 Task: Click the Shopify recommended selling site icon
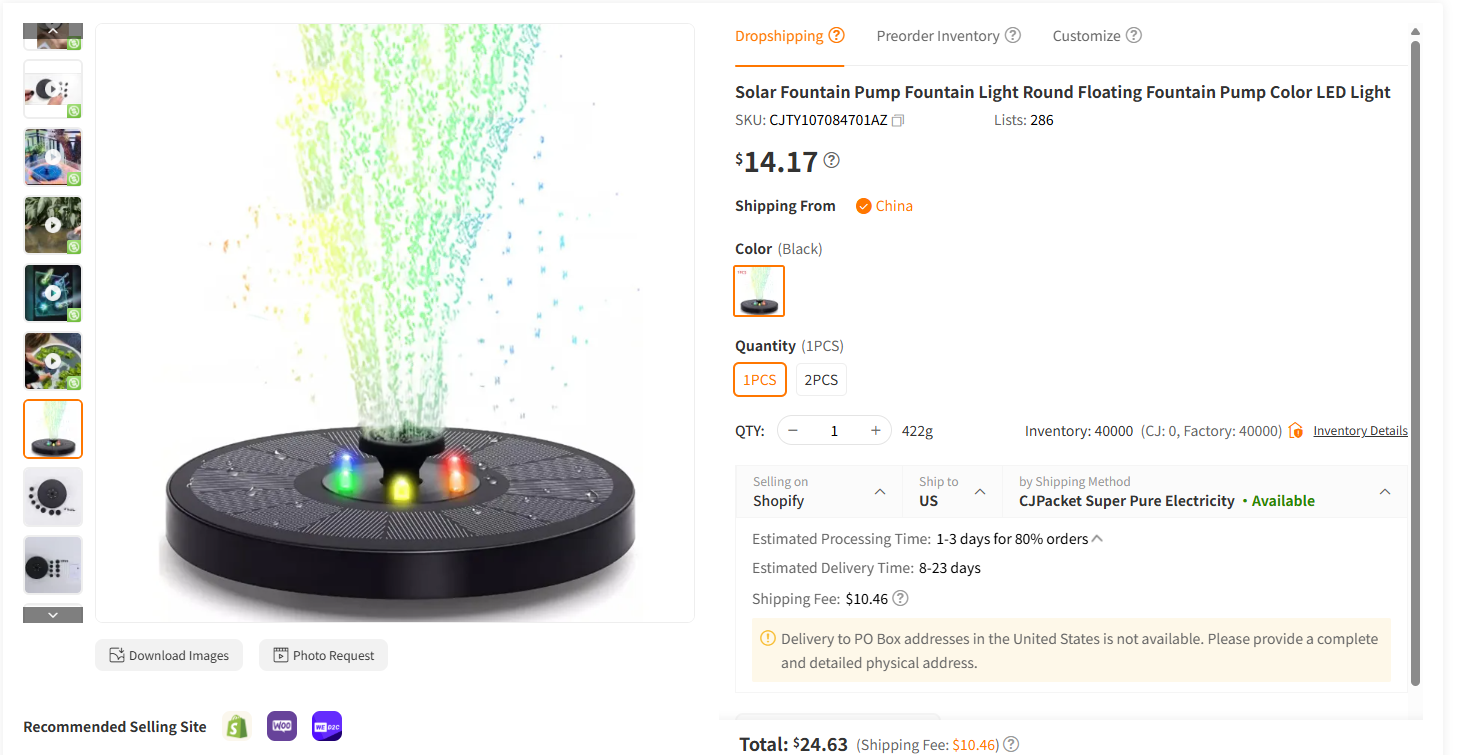click(237, 727)
